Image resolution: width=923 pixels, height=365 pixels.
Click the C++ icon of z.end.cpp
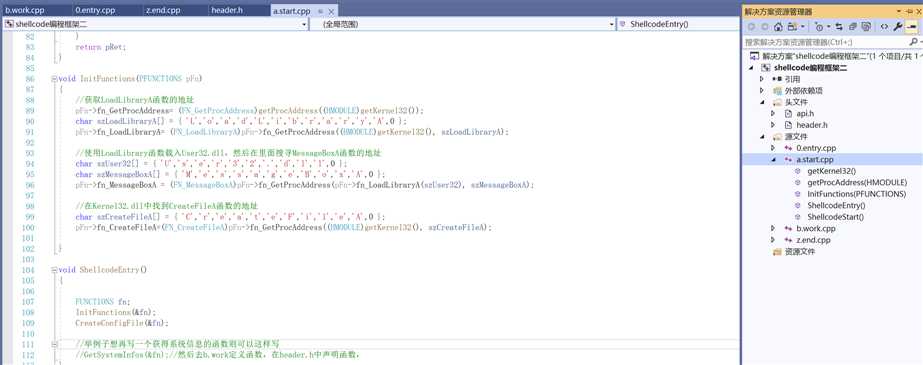pos(788,240)
